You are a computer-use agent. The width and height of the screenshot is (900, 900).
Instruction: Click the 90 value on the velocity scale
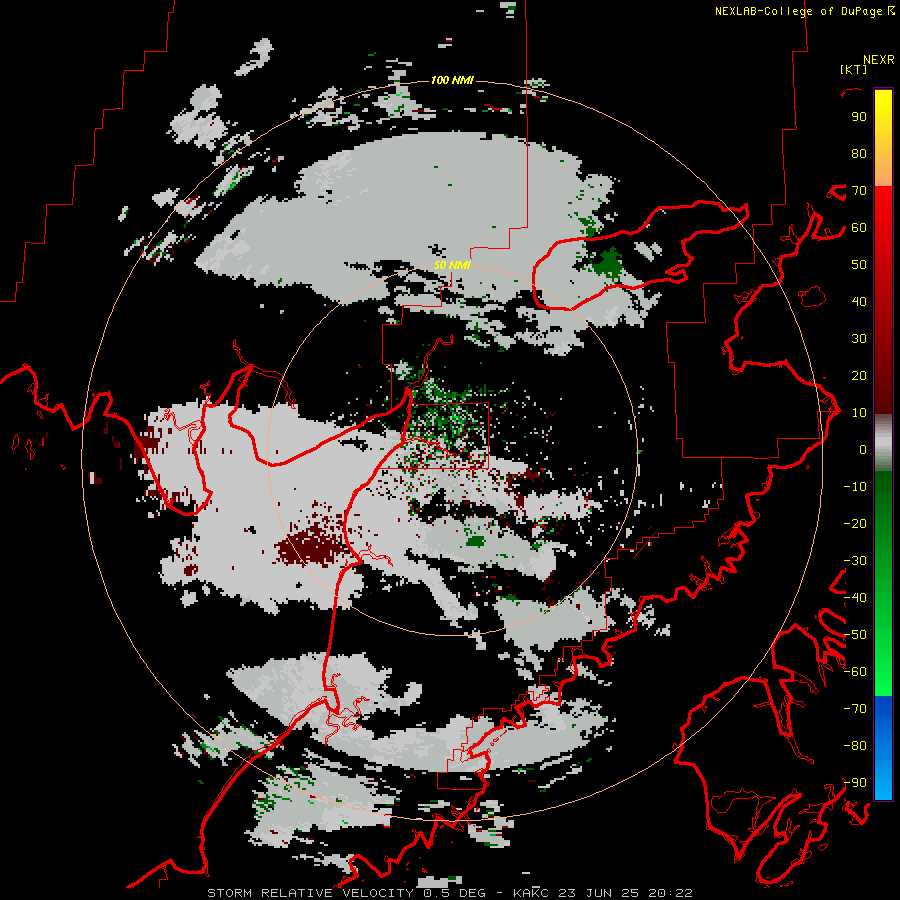click(859, 117)
